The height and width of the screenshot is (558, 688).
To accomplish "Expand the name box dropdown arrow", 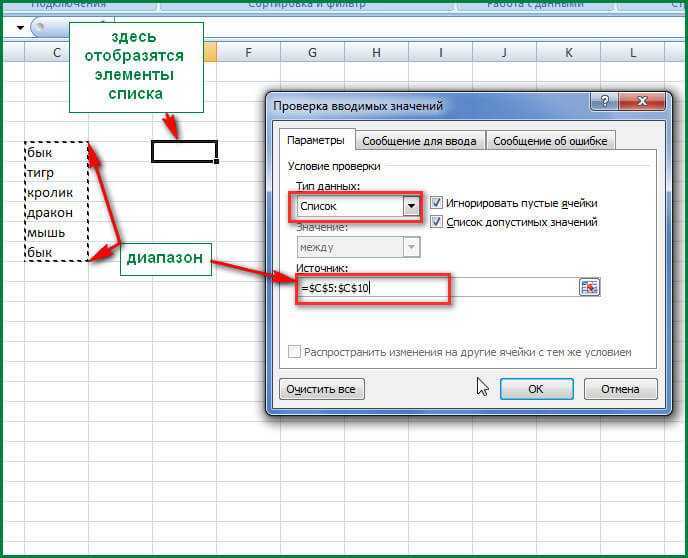I will click(20, 28).
